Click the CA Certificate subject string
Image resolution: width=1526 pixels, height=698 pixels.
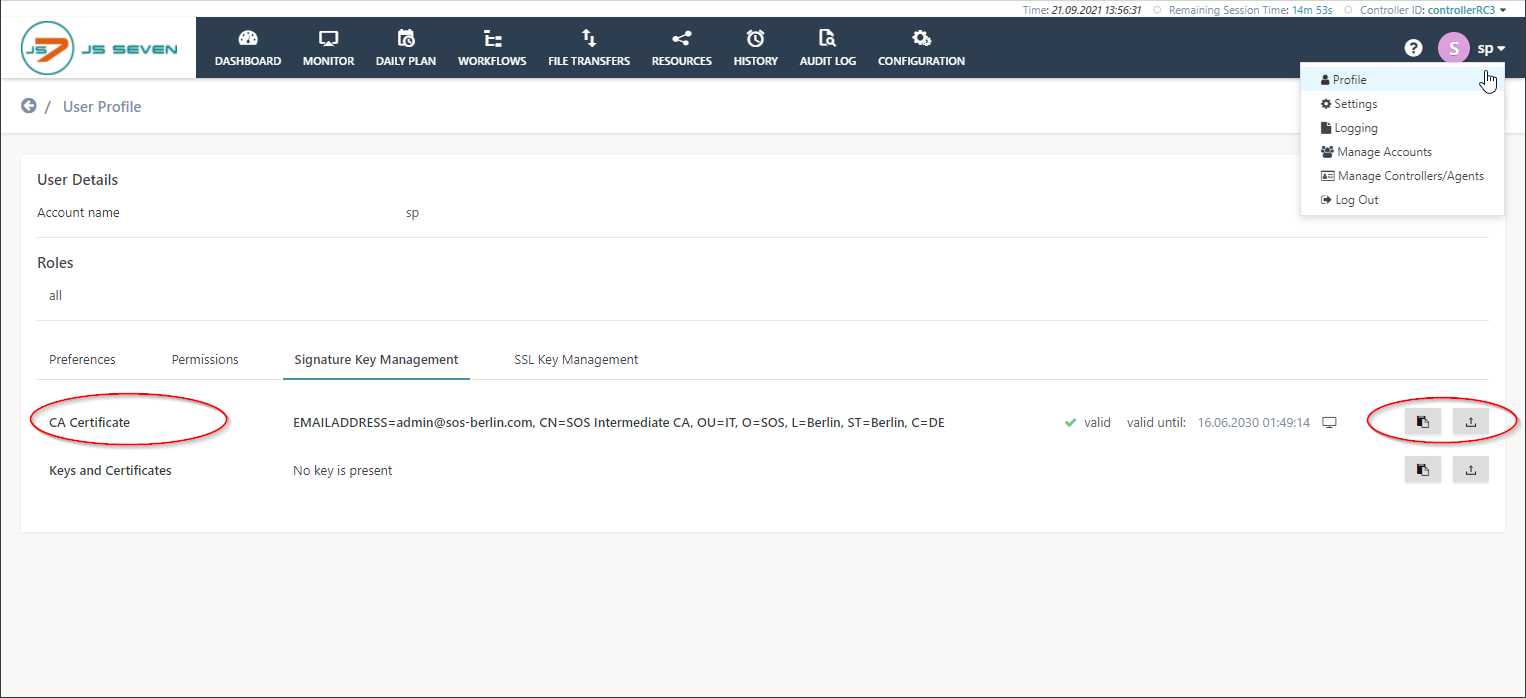619,422
